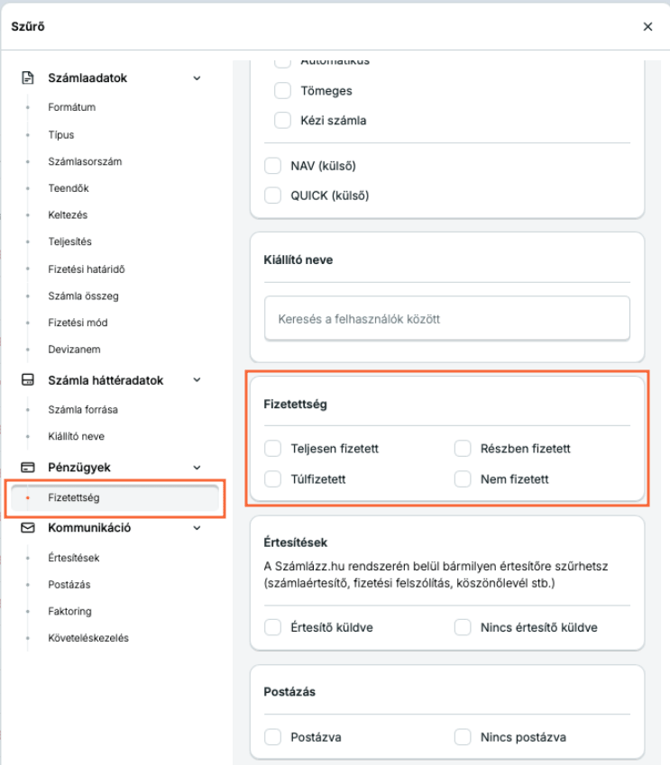Open the Követeléskezelés sidebar entry

88,638
